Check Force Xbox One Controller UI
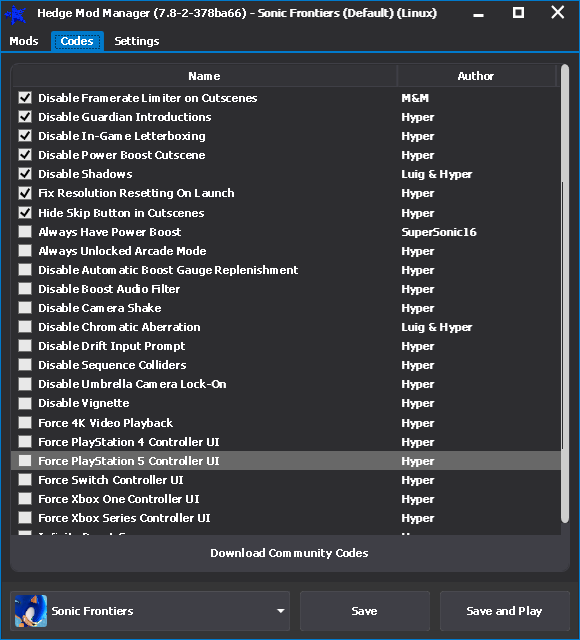Viewport: 580px width, 640px height. (x=25, y=498)
